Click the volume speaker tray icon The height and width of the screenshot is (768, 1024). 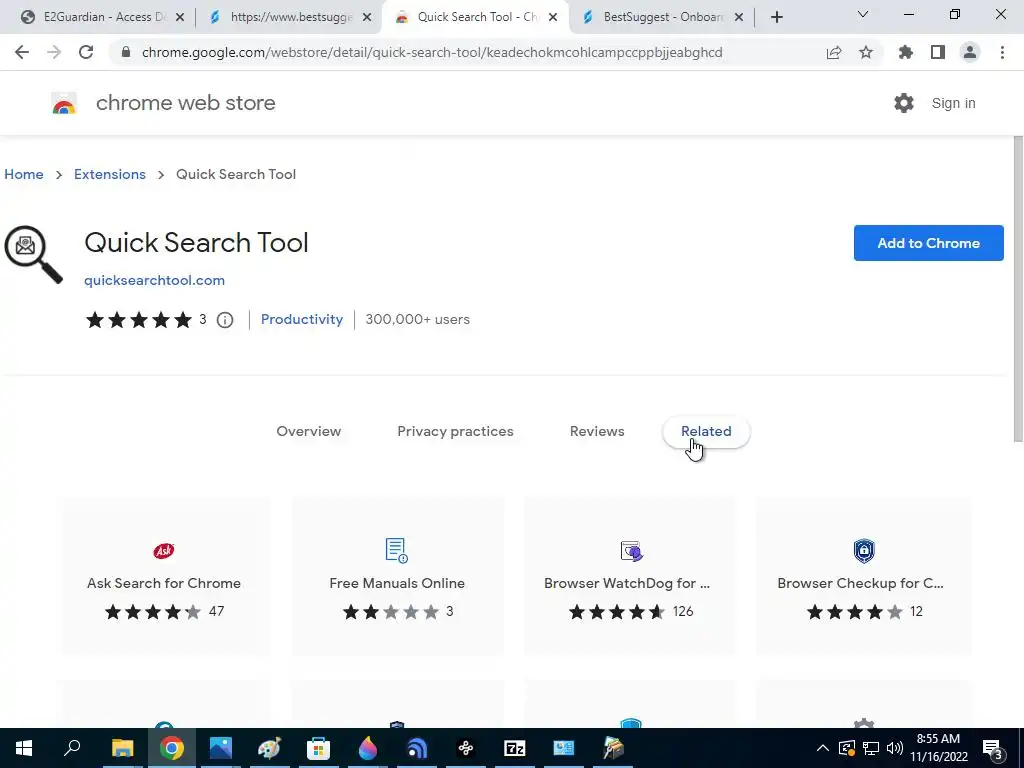[x=895, y=748]
